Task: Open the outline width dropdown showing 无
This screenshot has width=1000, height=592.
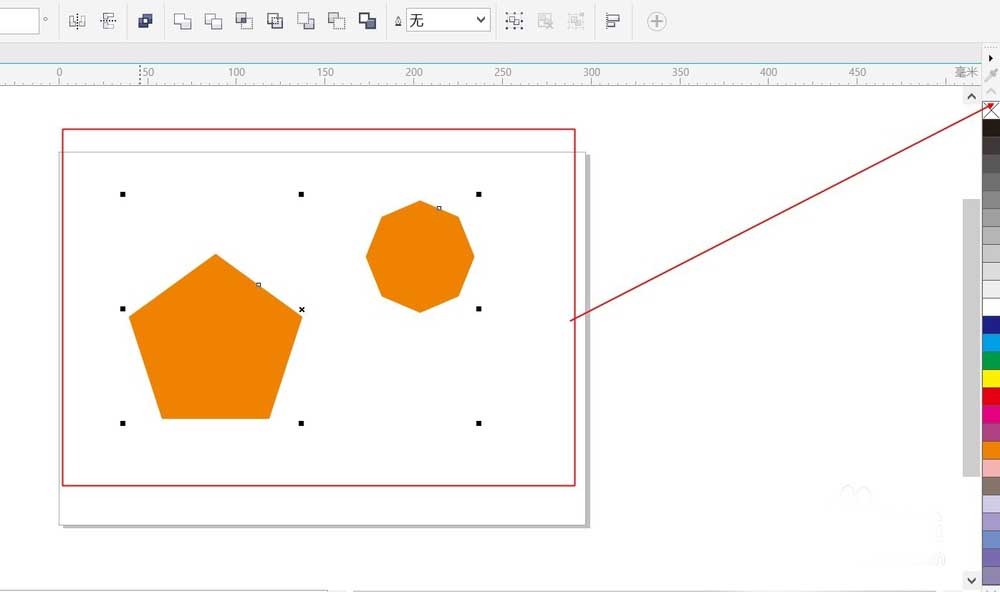Action: (x=448, y=20)
